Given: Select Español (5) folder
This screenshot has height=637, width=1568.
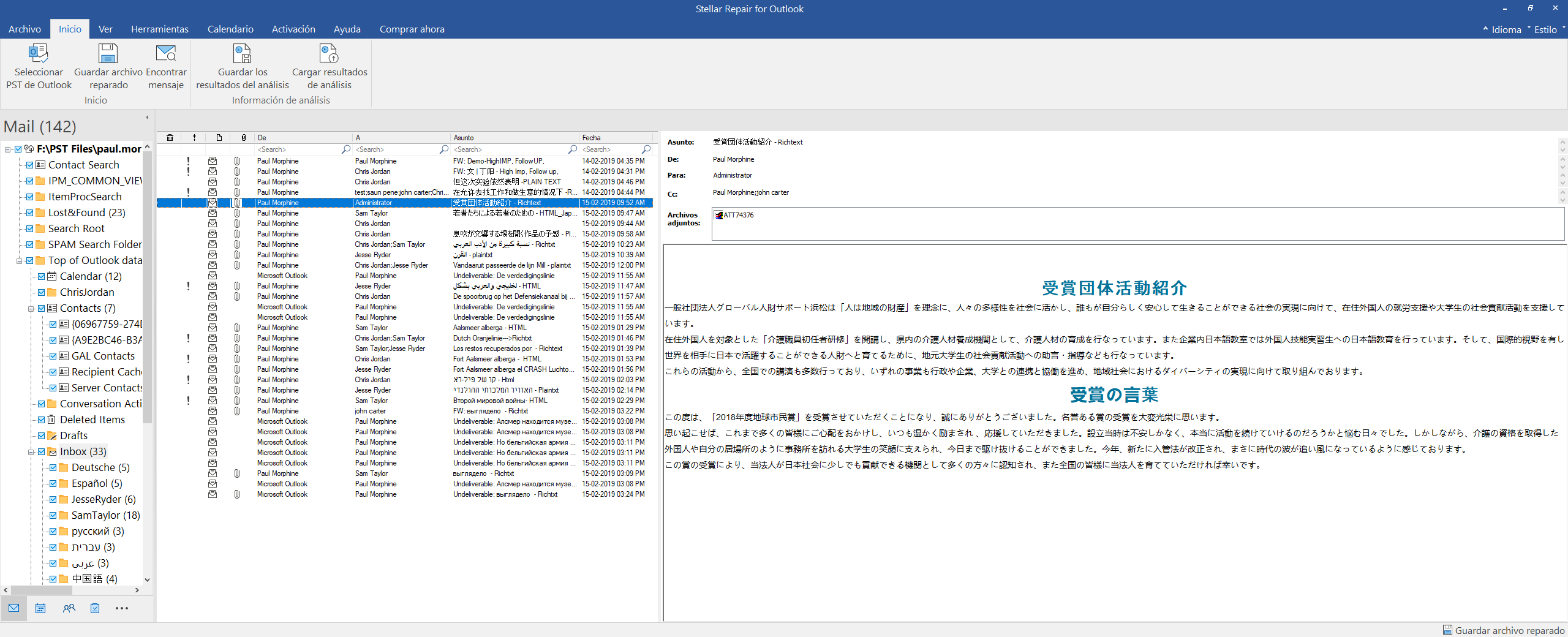Looking at the screenshot, I should (97, 483).
